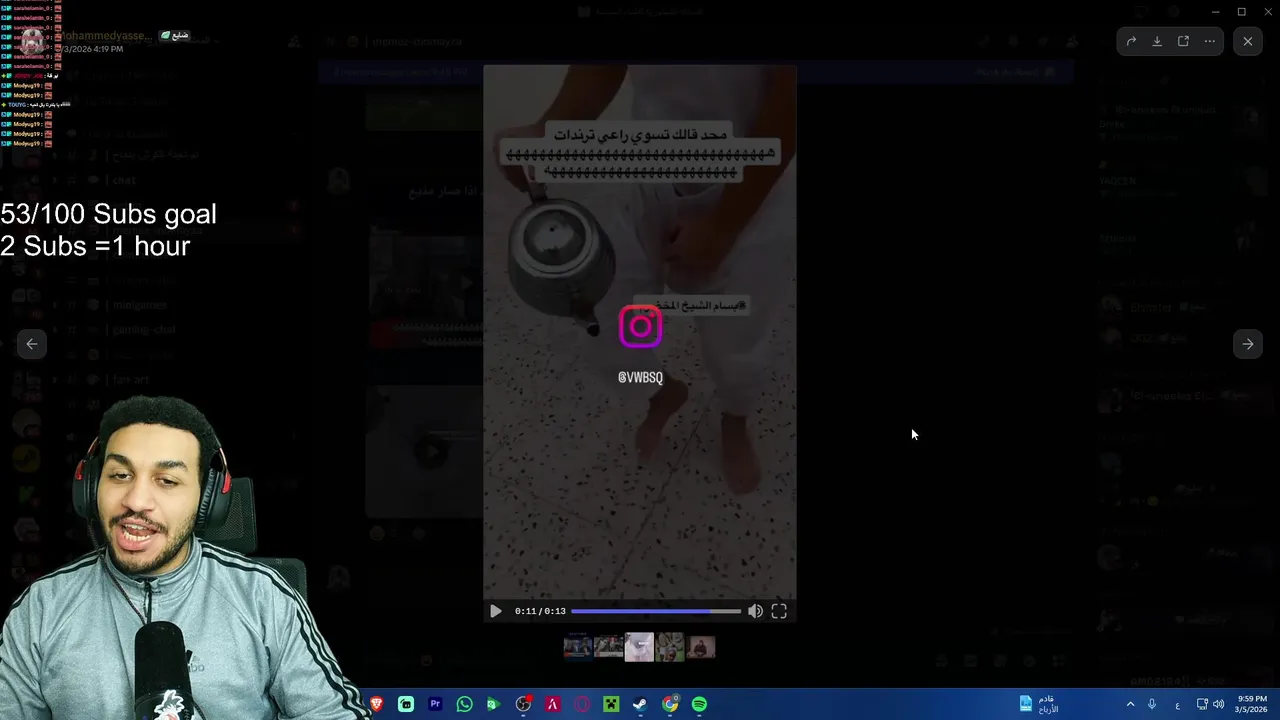Select the fifth thumbnail in the gallery strip
This screenshot has height=720, width=1280.
[x=701, y=647]
